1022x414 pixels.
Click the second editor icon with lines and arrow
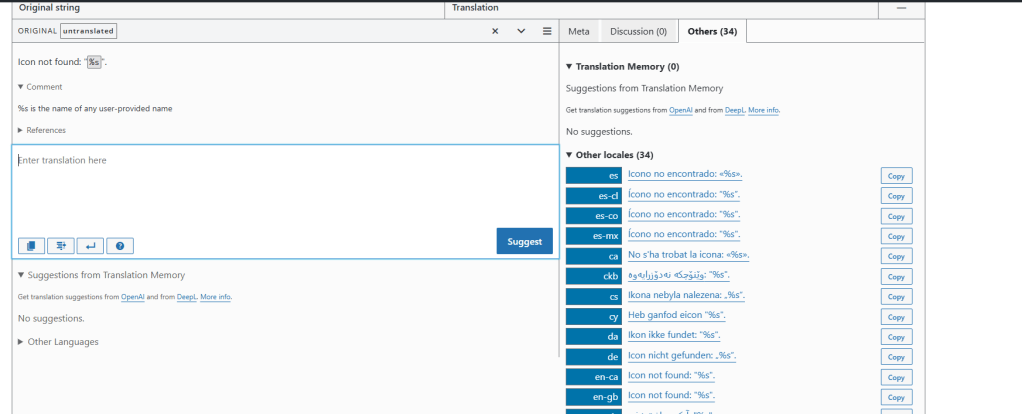click(x=61, y=245)
